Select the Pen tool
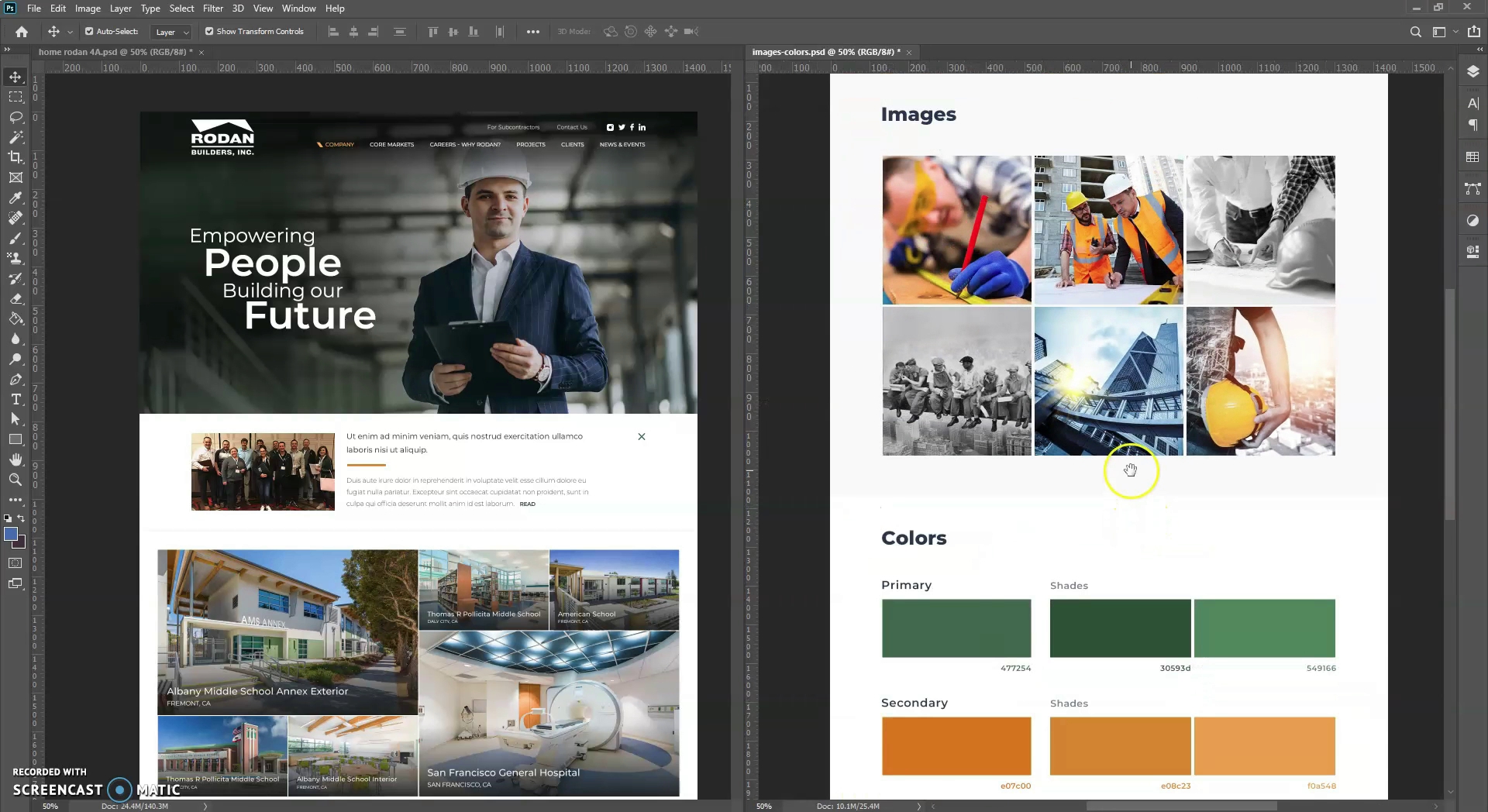This screenshot has height=812, width=1488. 15,379
